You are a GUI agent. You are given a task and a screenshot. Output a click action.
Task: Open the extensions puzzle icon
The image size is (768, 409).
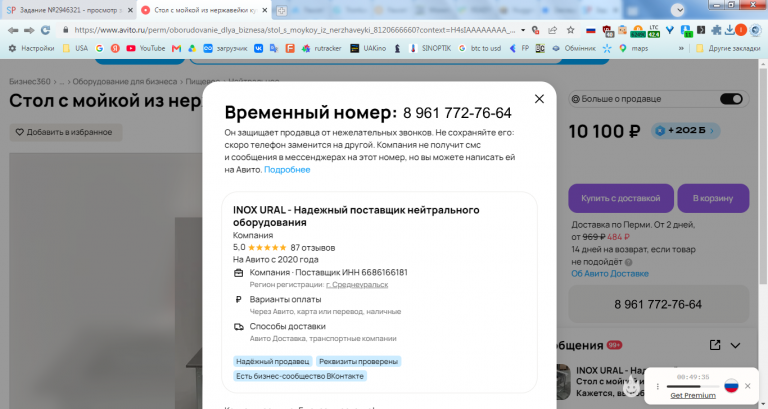716,30
